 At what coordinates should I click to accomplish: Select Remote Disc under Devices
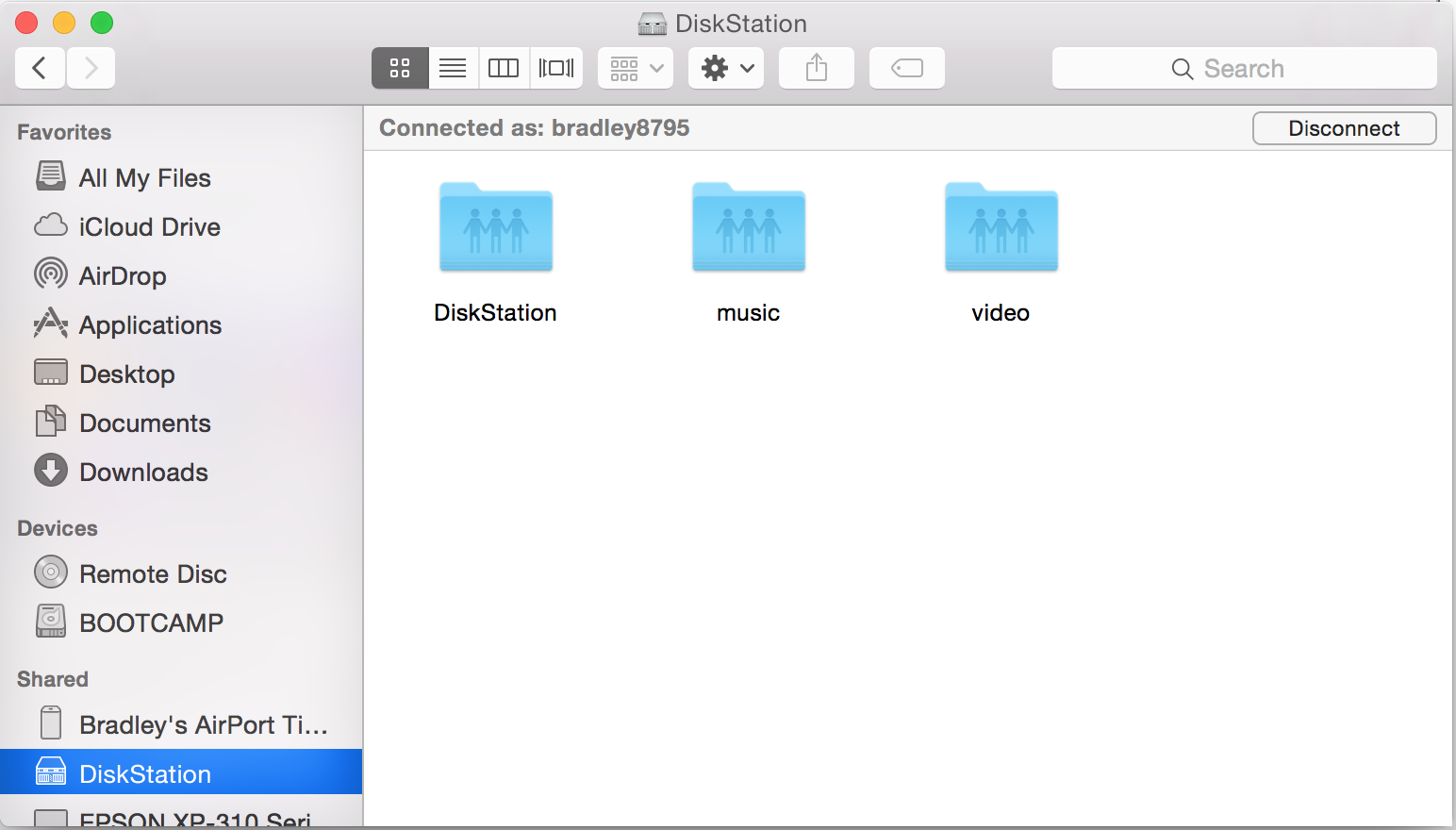[181, 573]
